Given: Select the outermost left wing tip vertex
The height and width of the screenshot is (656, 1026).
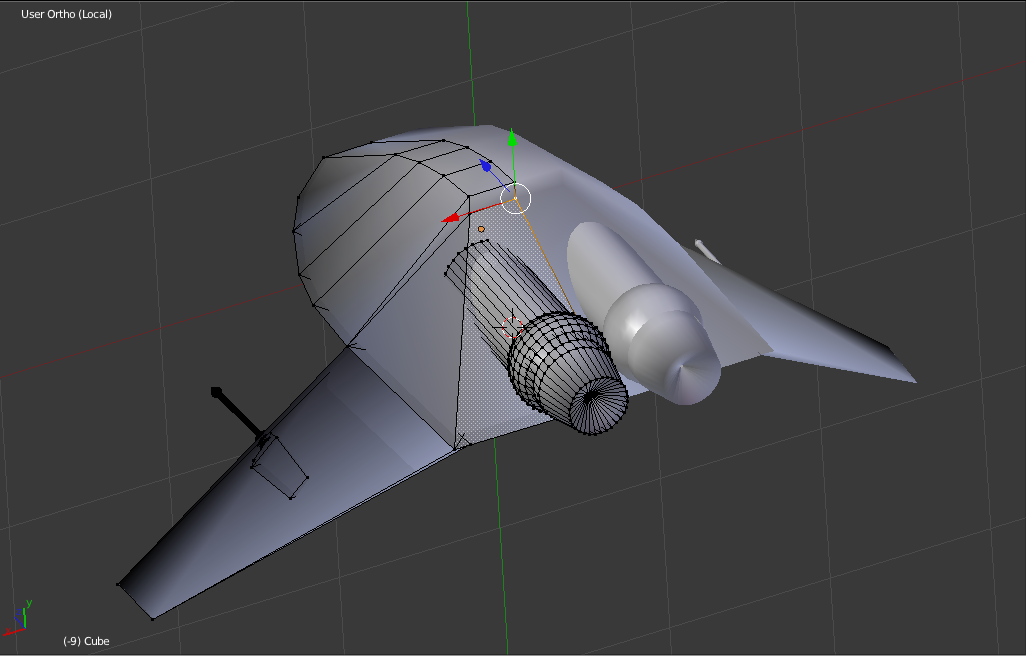Looking at the screenshot, I should 119,584.
